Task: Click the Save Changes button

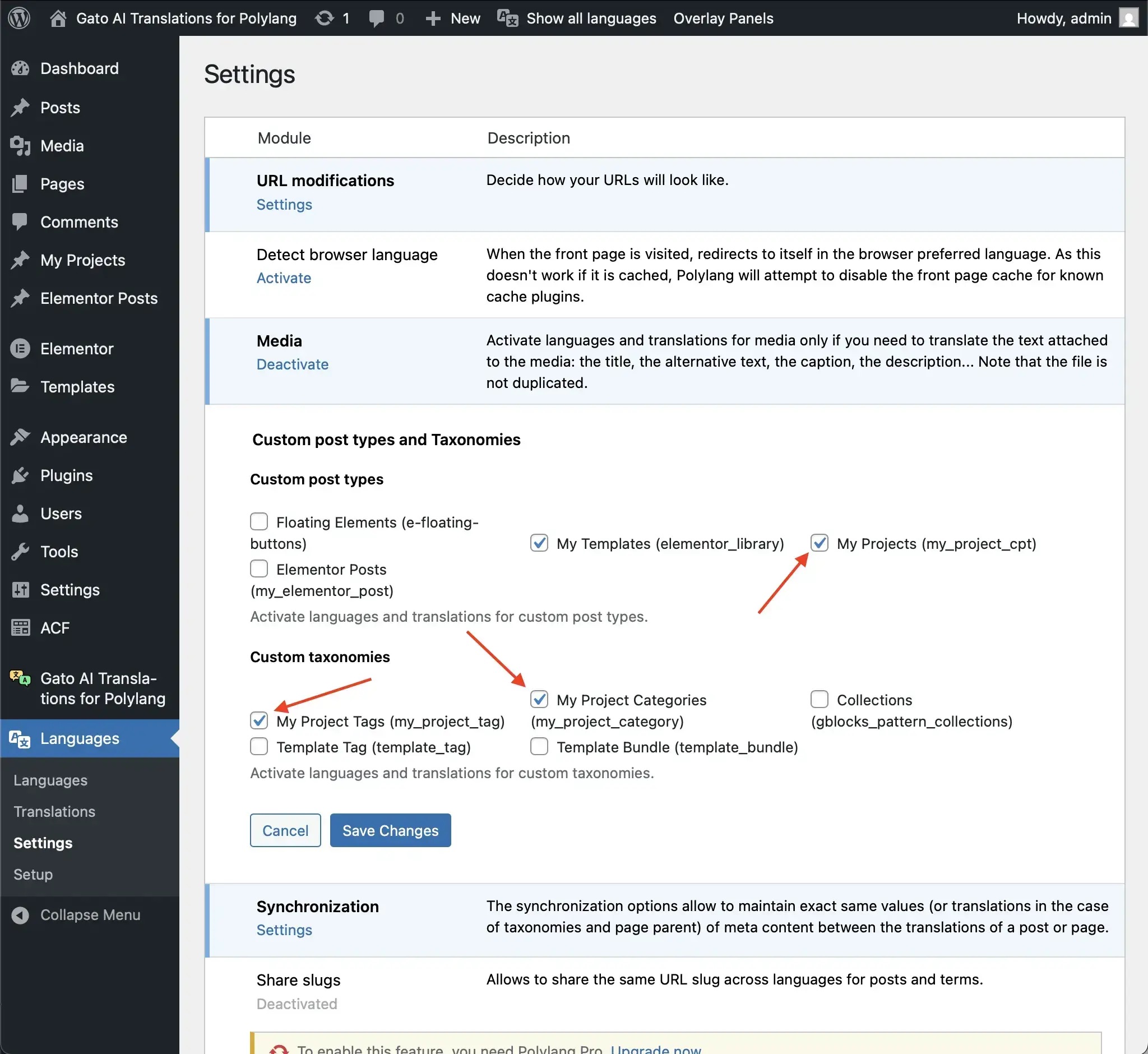Action: [x=390, y=830]
